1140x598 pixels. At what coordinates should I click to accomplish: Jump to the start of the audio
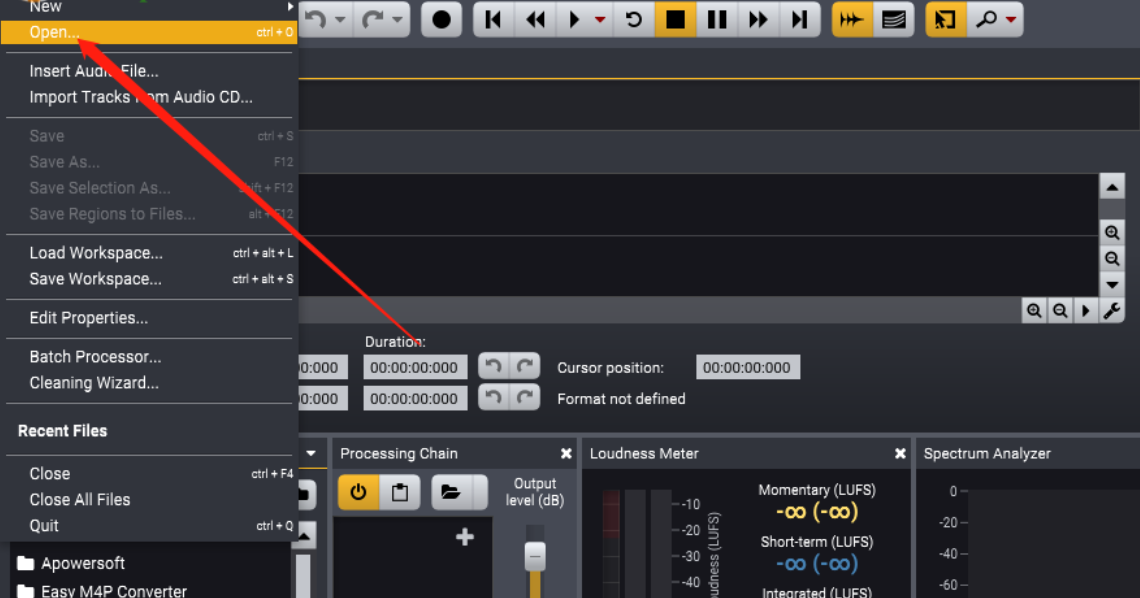(493, 20)
